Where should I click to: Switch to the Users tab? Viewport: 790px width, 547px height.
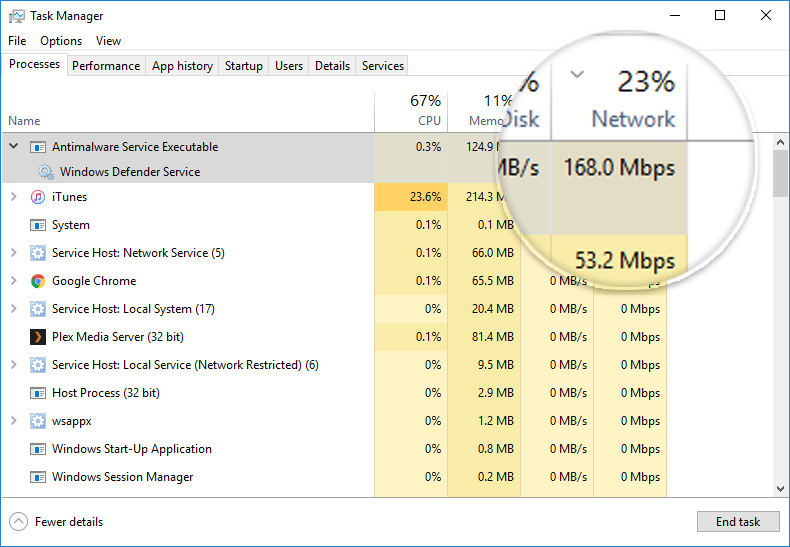coord(289,66)
